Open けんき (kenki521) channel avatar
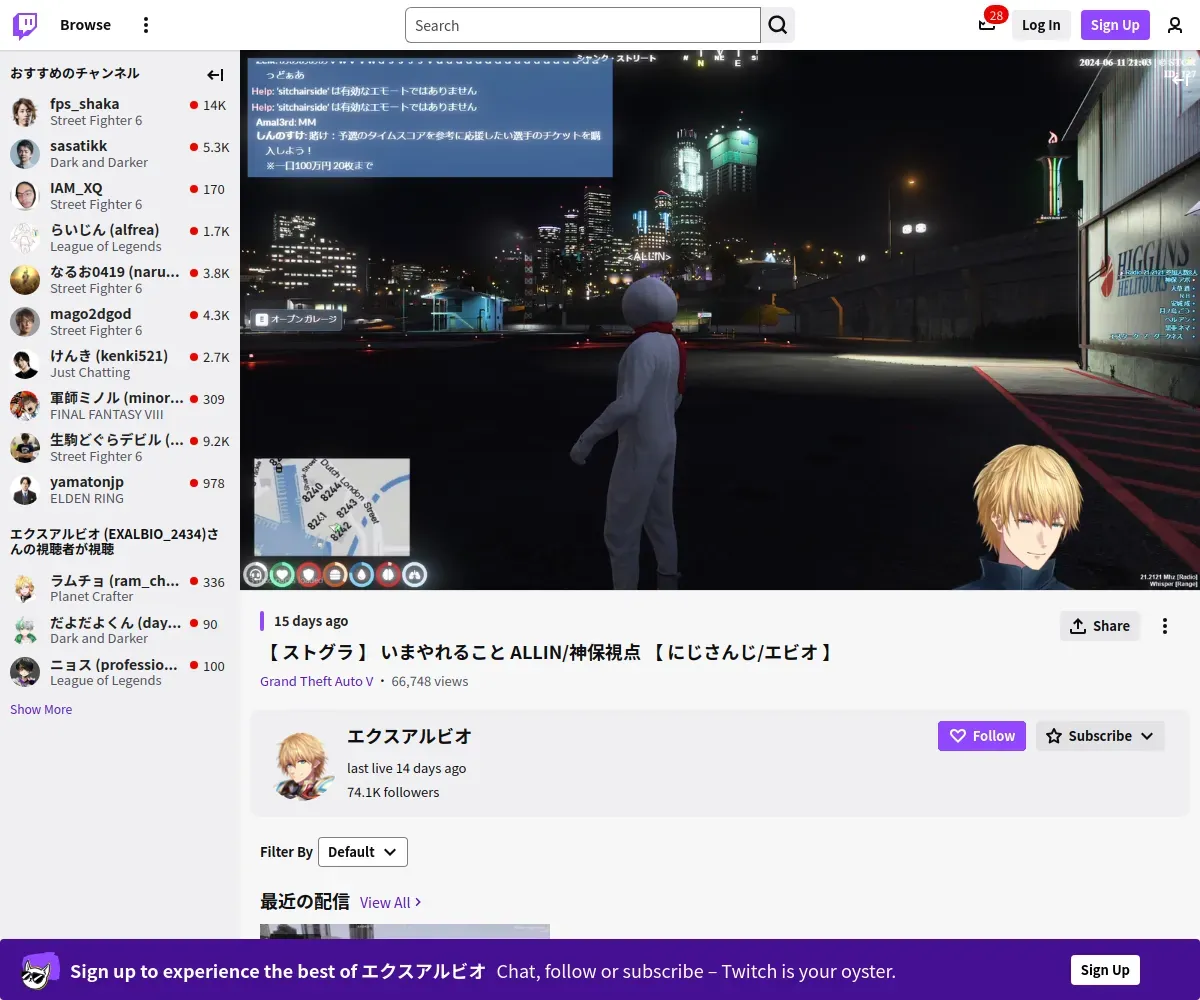 coord(25,364)
